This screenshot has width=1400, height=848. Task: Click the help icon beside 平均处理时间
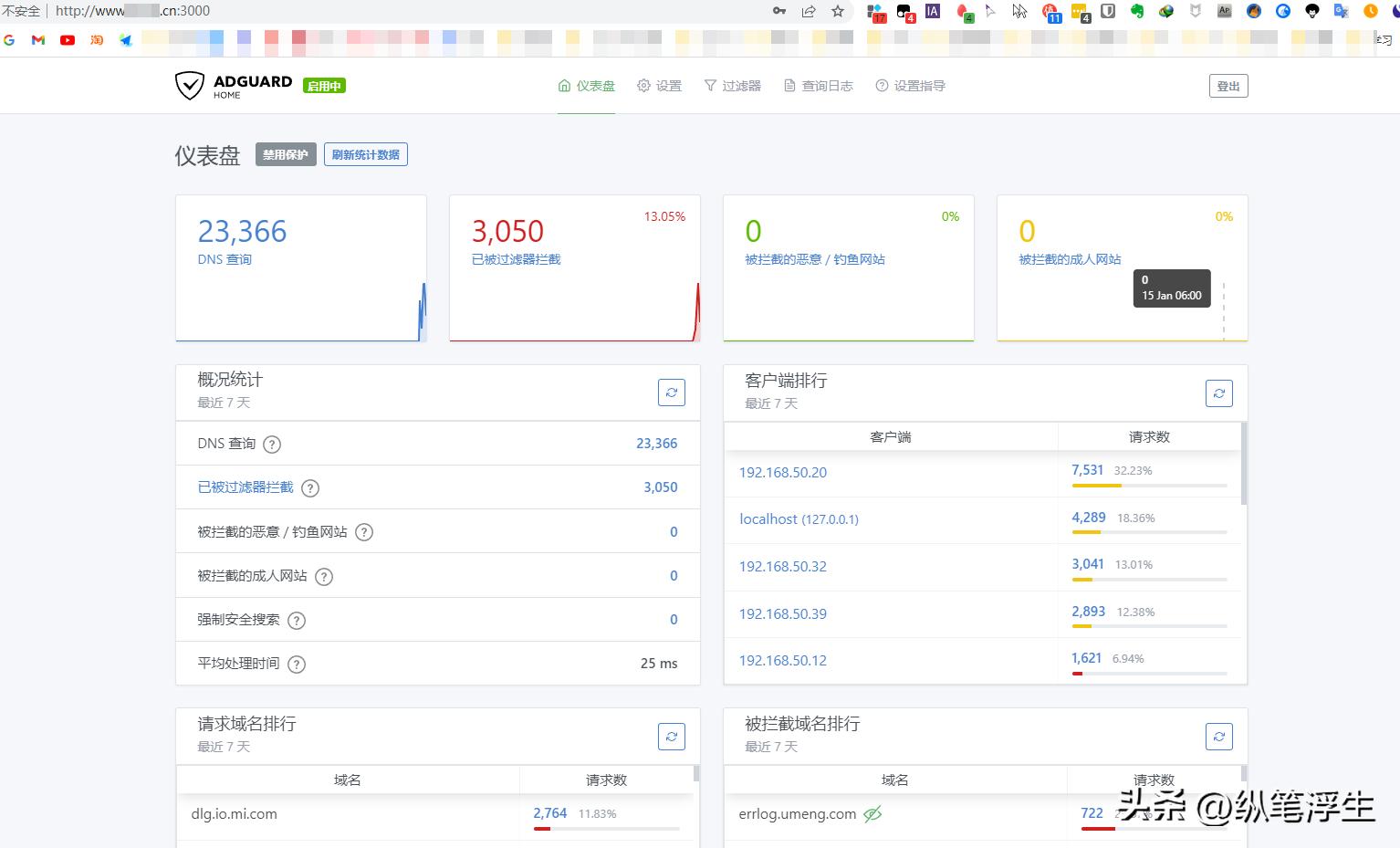(296, 665)
